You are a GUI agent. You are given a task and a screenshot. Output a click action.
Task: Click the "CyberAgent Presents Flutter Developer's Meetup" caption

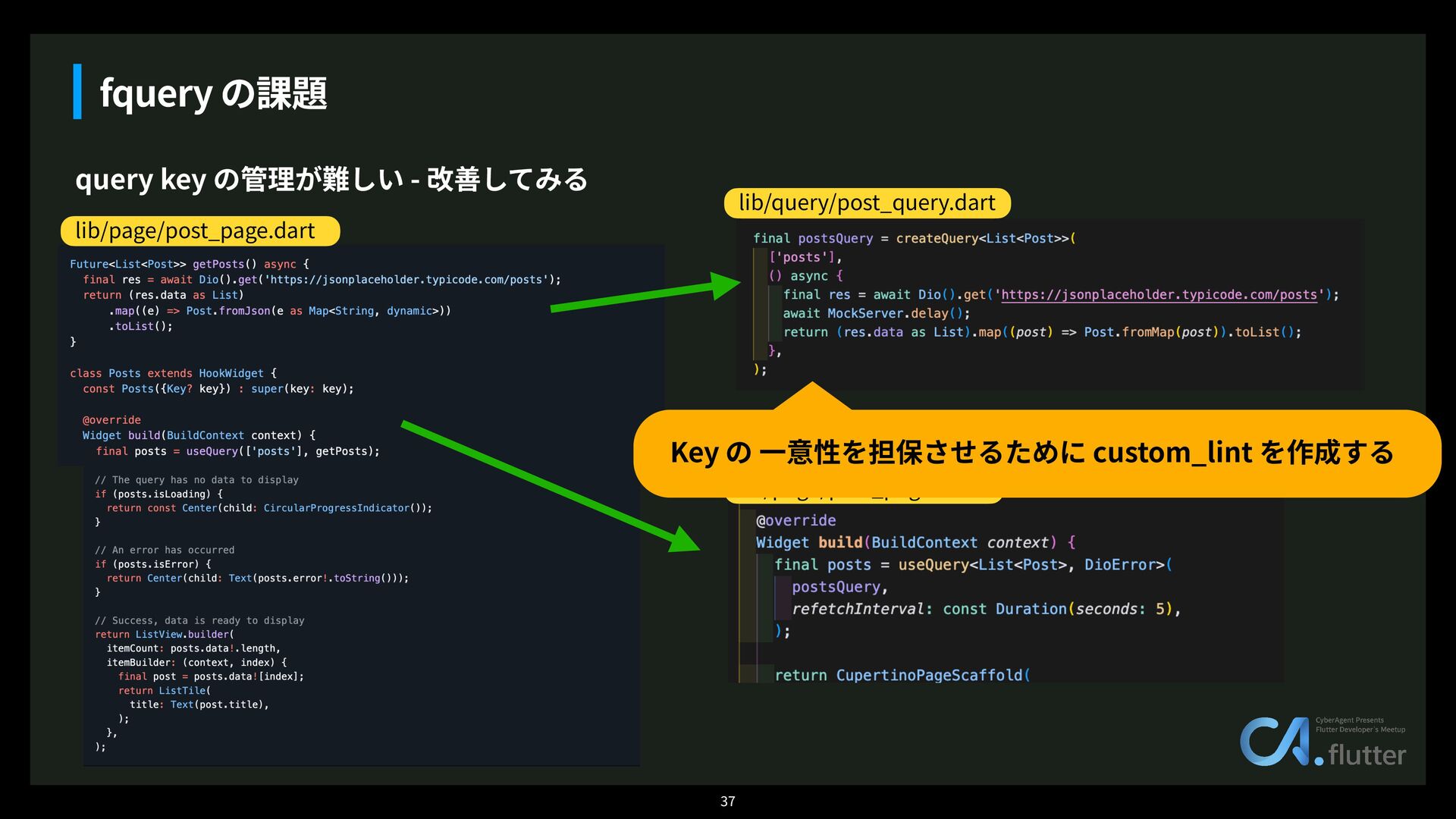1360,725
